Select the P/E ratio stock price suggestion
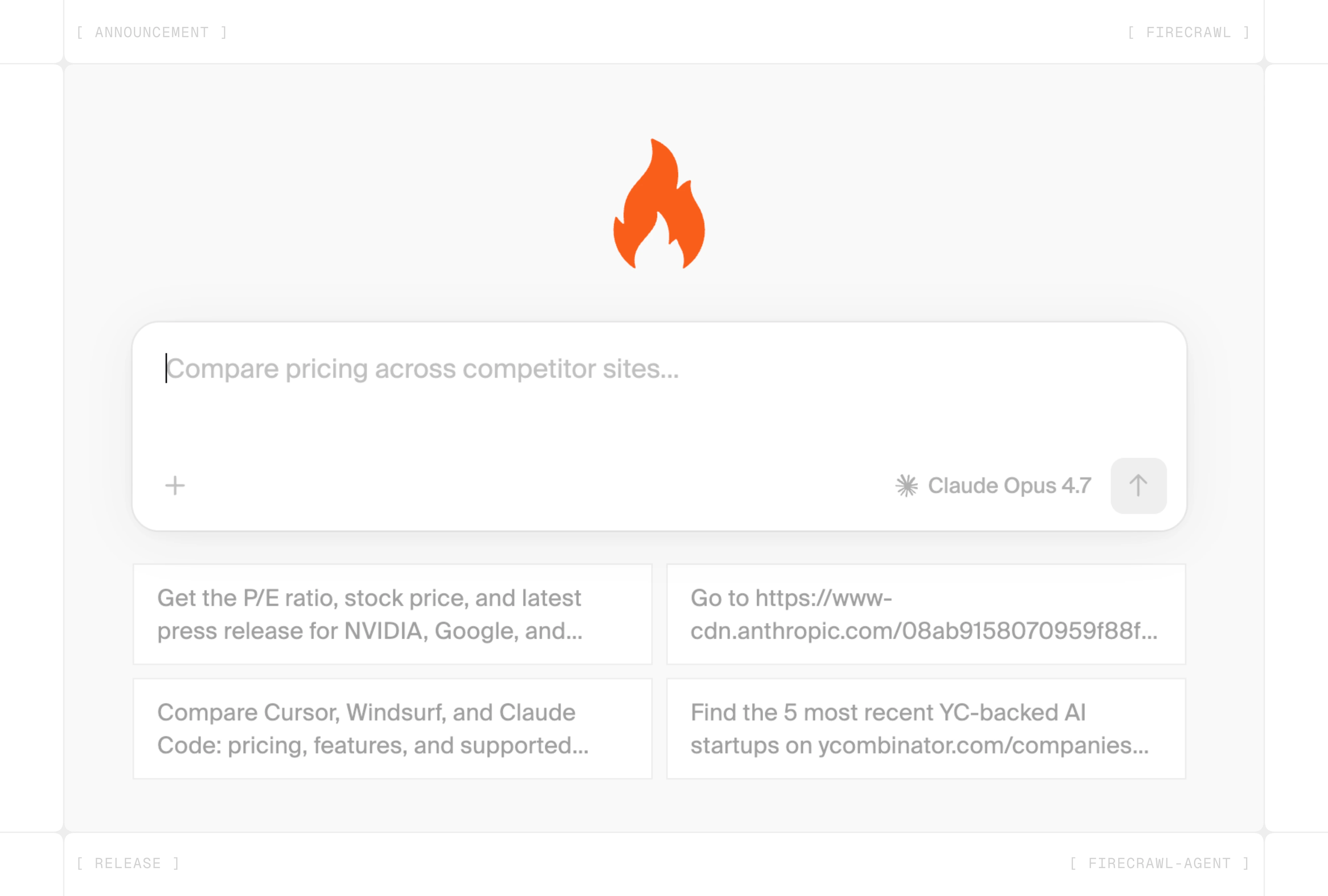 pos(392,615)
